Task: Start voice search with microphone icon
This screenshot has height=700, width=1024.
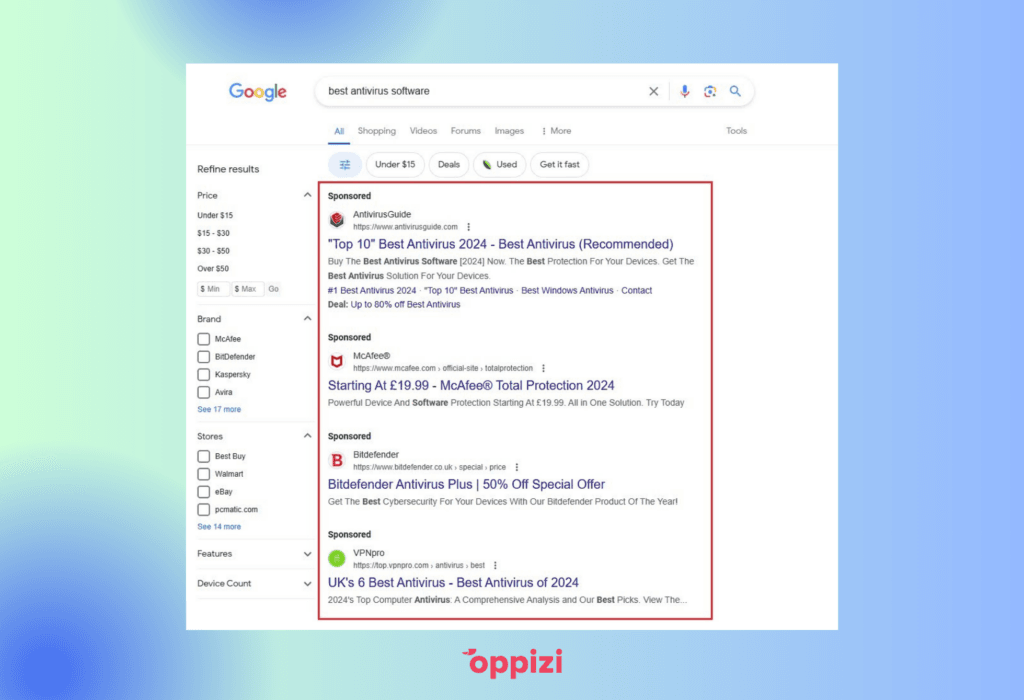Action: point(684,91)
